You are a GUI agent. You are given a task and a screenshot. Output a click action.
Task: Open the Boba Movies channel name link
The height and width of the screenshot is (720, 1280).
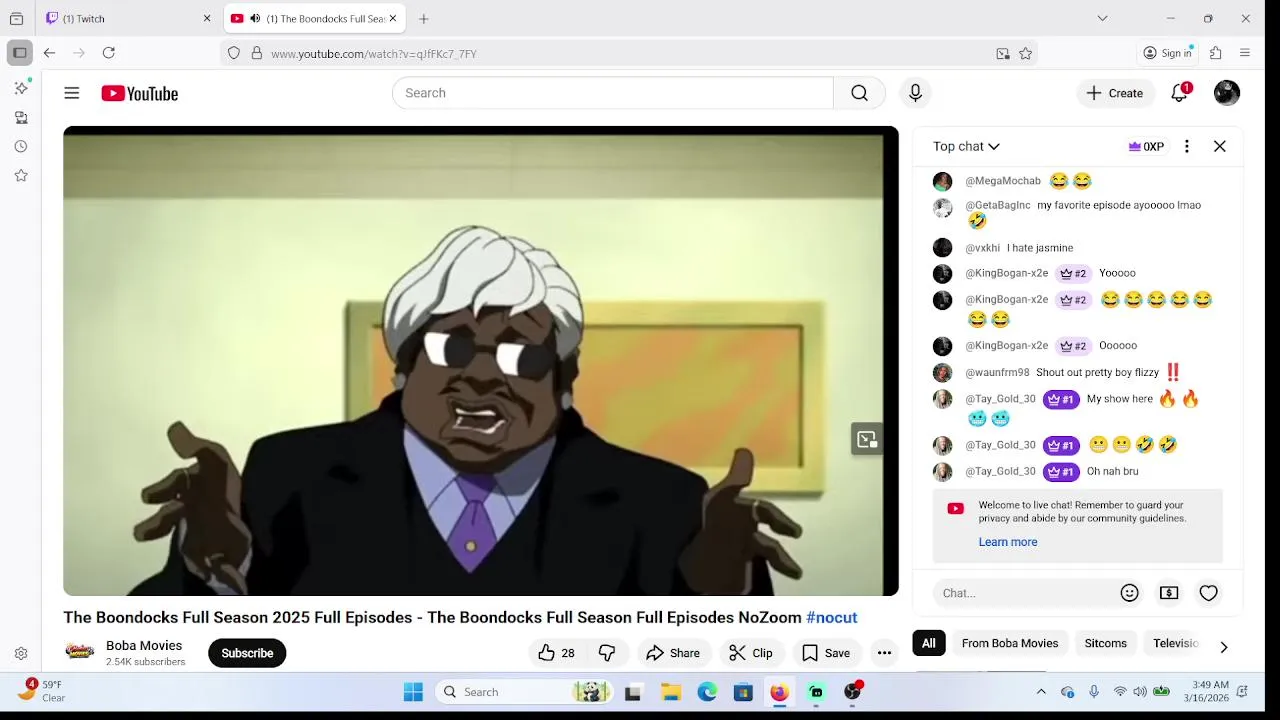coord(144,645)
